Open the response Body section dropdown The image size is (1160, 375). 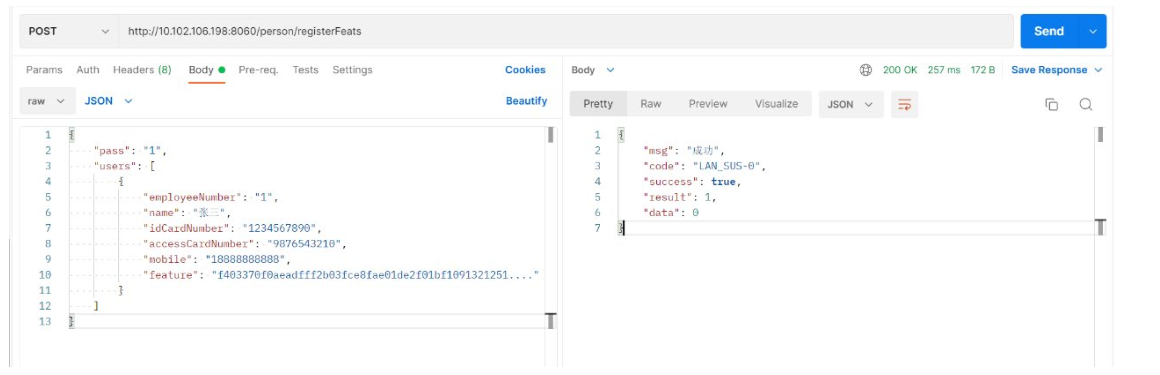point(593,70)
